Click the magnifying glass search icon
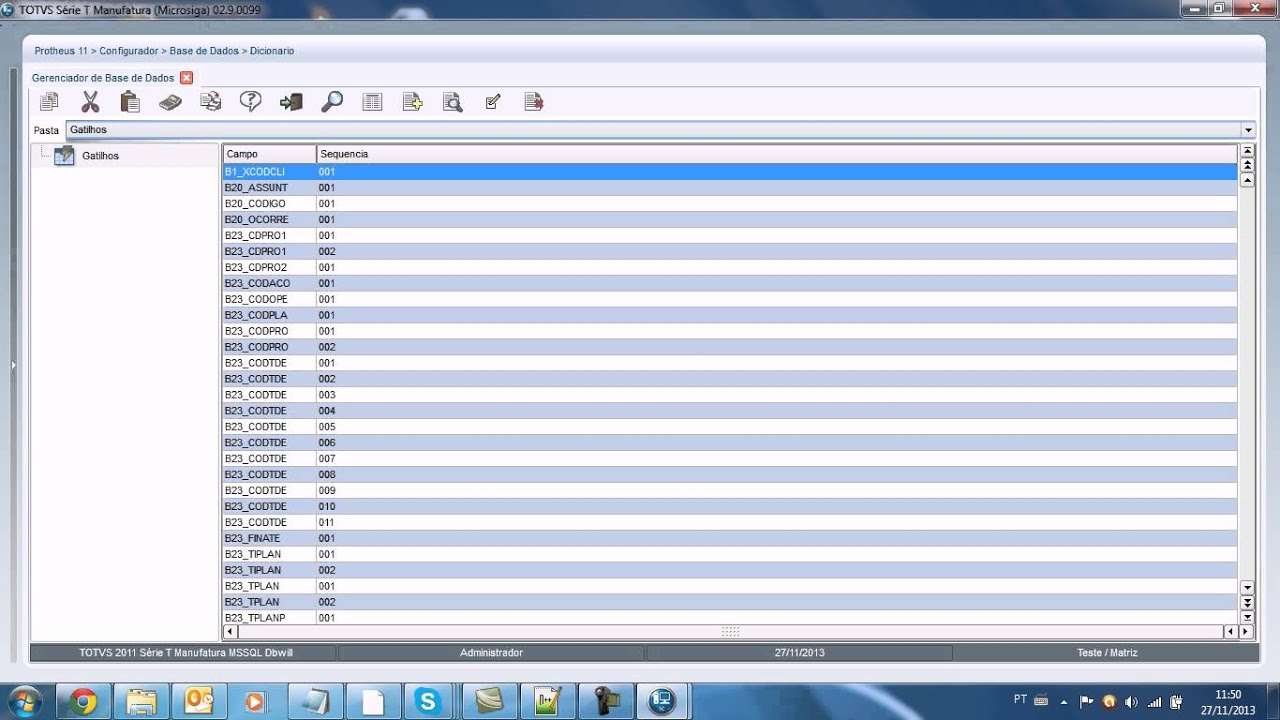Viewport: 1280px width, 720px height. click(x=332, y=102)
